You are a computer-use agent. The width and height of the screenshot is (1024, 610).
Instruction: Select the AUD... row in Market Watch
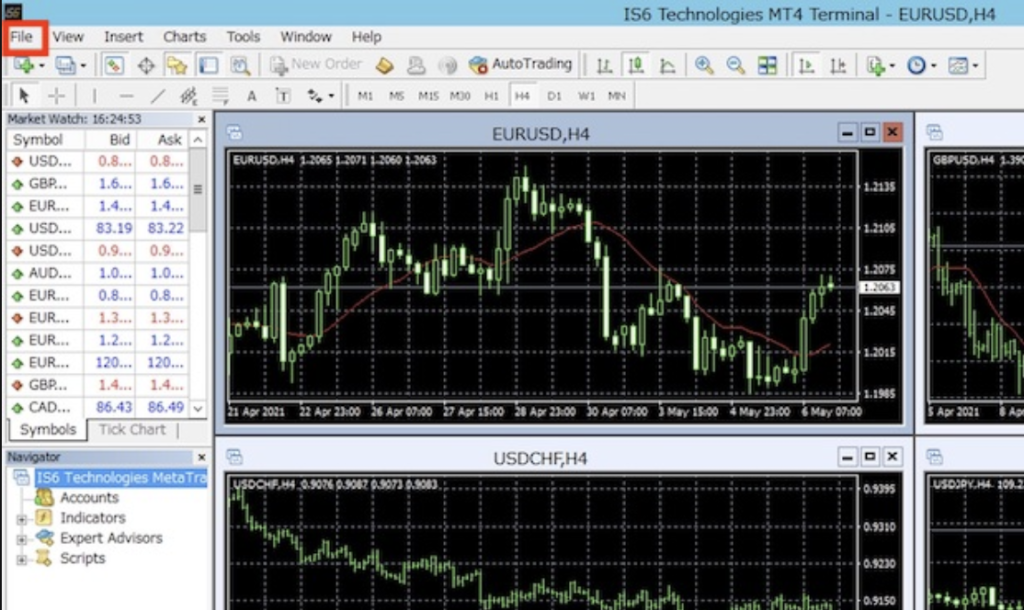pos(98,273)
